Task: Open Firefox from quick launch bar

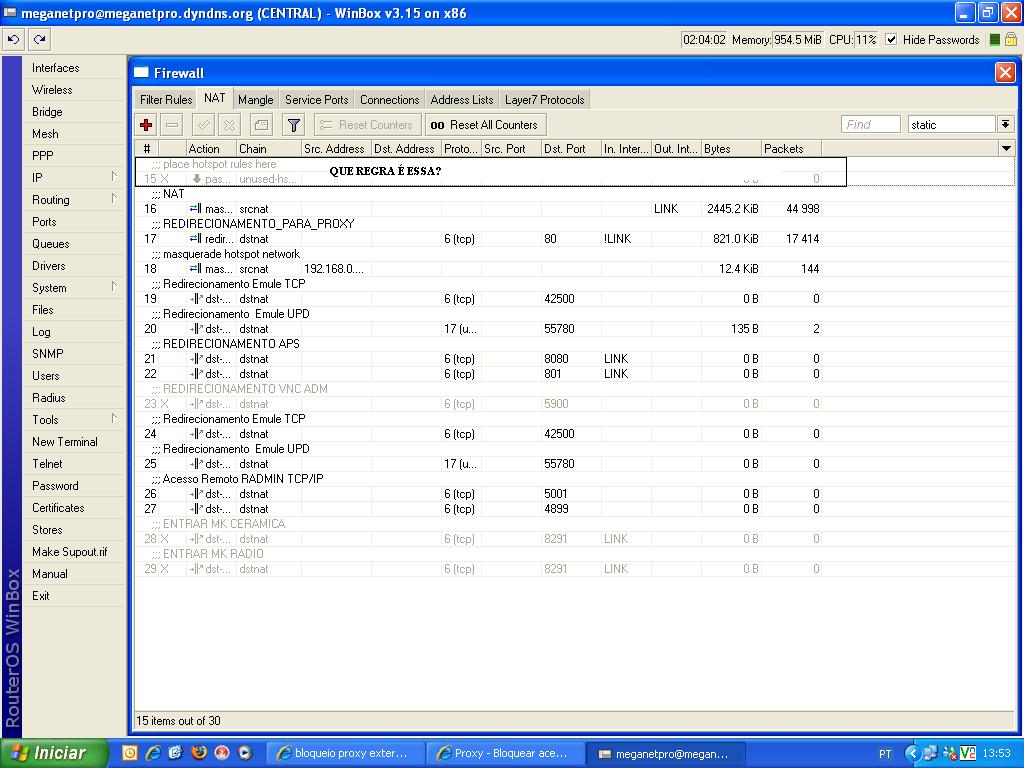Action: pyautogui.click(x=199, y=753)
